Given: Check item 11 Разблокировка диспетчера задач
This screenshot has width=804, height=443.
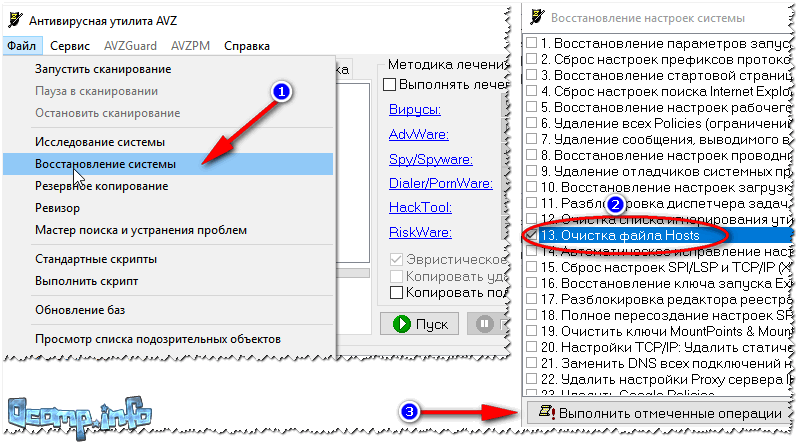Looking at the screenshot, I should point(532,203).
